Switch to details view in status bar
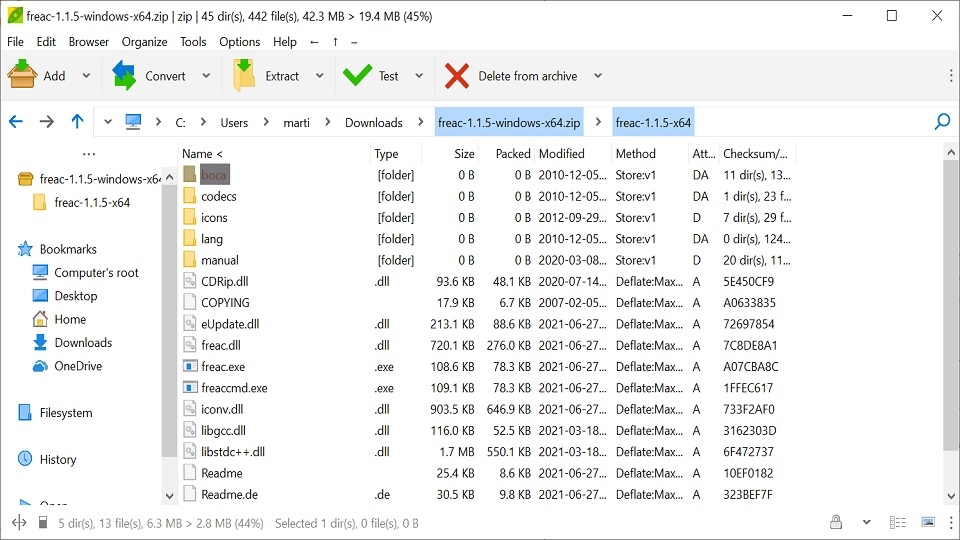The width and height of the screenshot is (960, 540). (899, 523)
